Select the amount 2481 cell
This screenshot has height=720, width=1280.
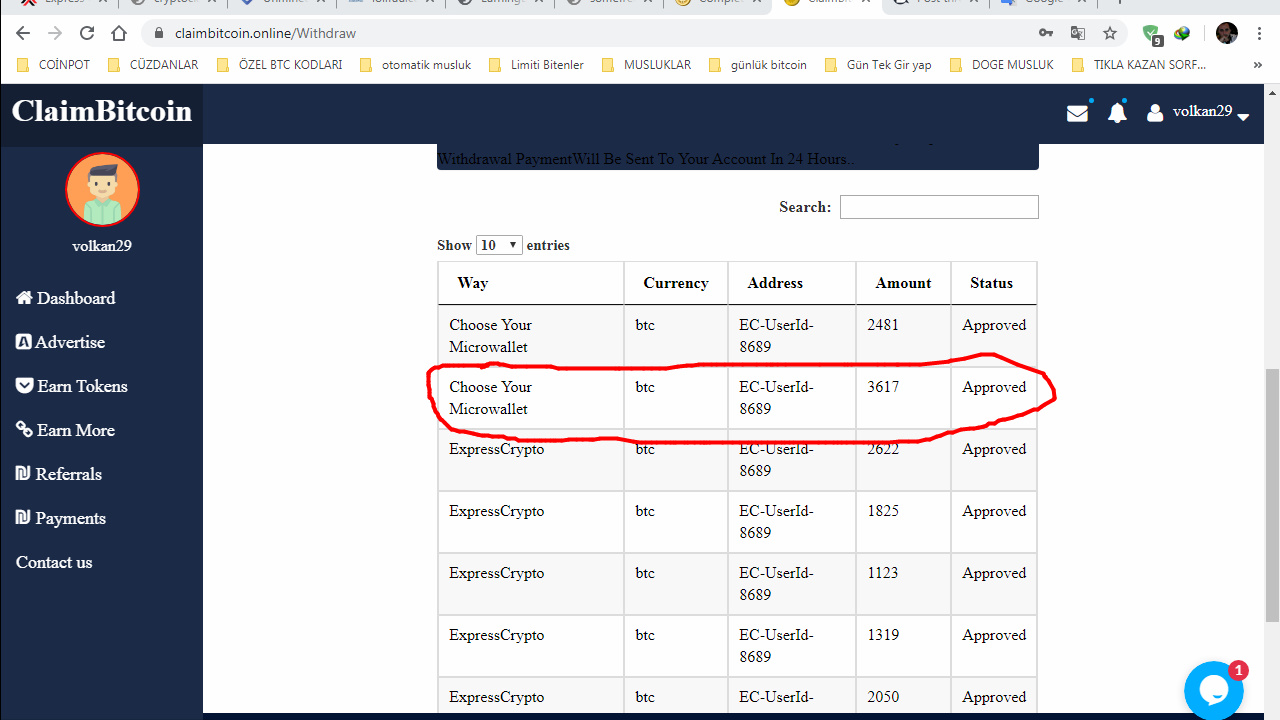pos(903,336)
